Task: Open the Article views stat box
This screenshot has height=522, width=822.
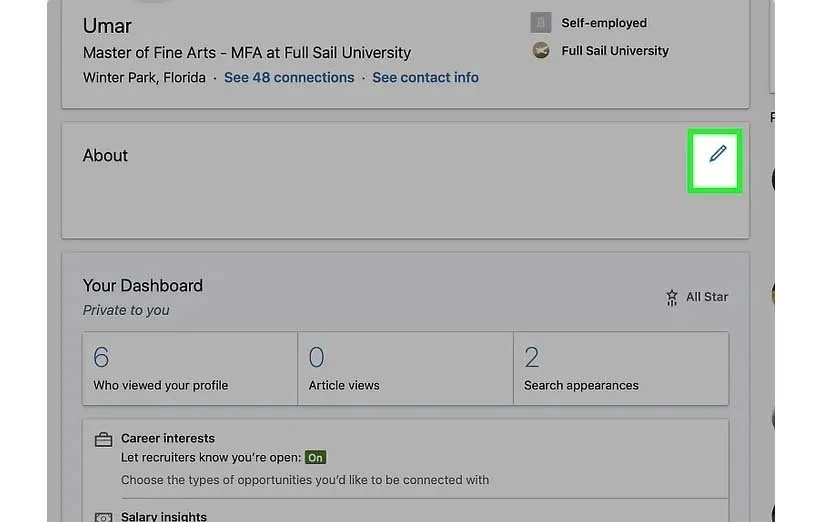Action: (405, 368)
